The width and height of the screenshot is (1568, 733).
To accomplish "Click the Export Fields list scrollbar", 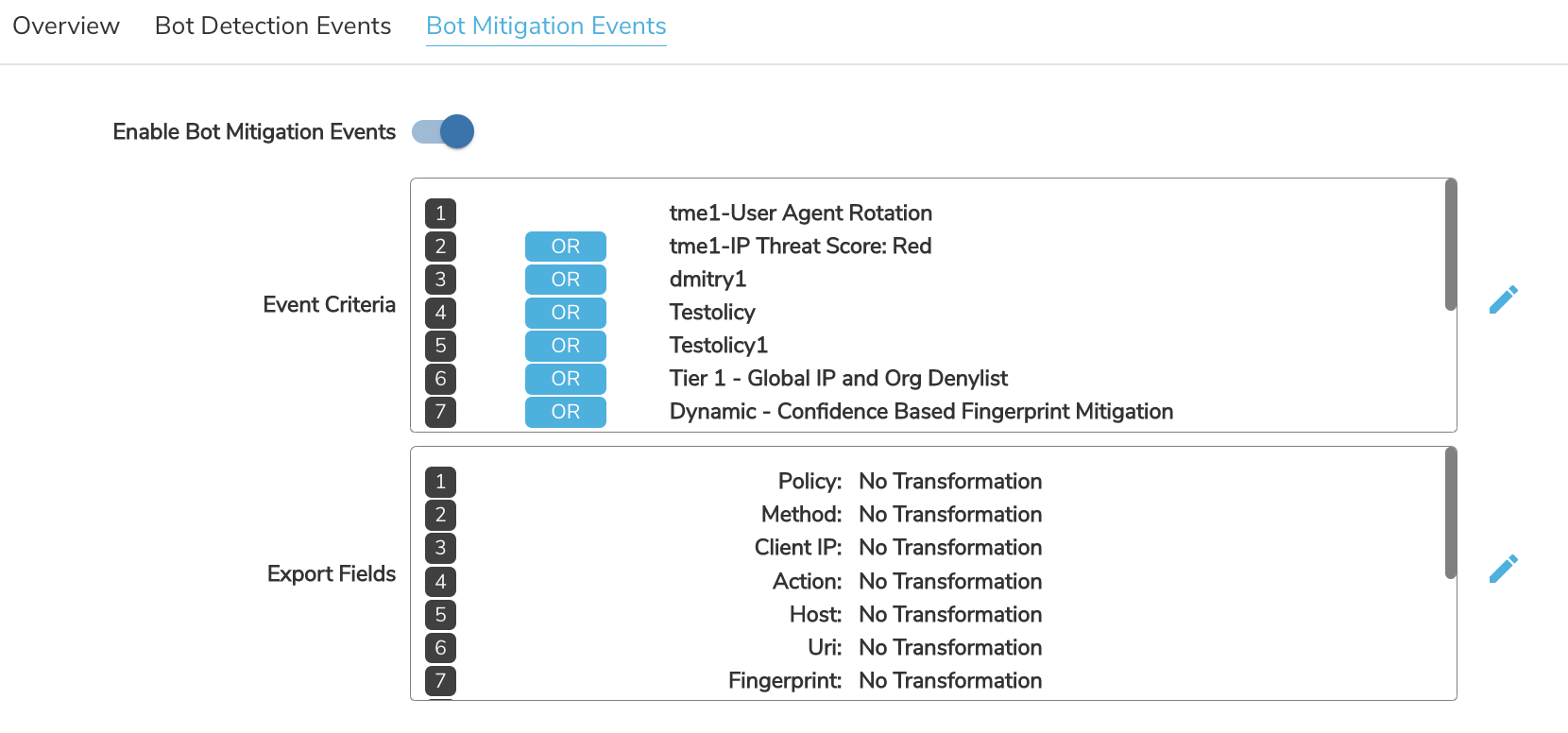I will 1451,513.
